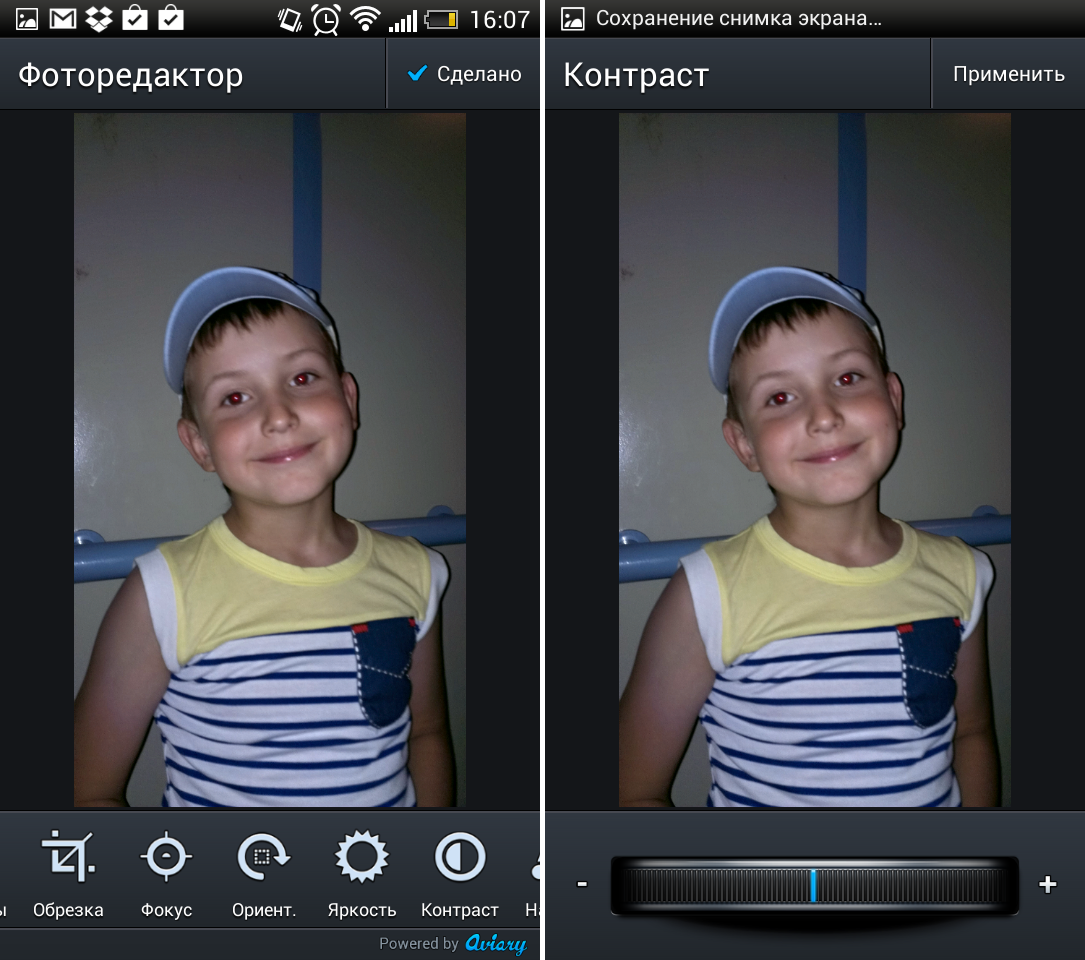Tap the Dropbox status bar icon
This screenshot has height=960, width=1085.
pyautogui.click(x=99, y=19)
